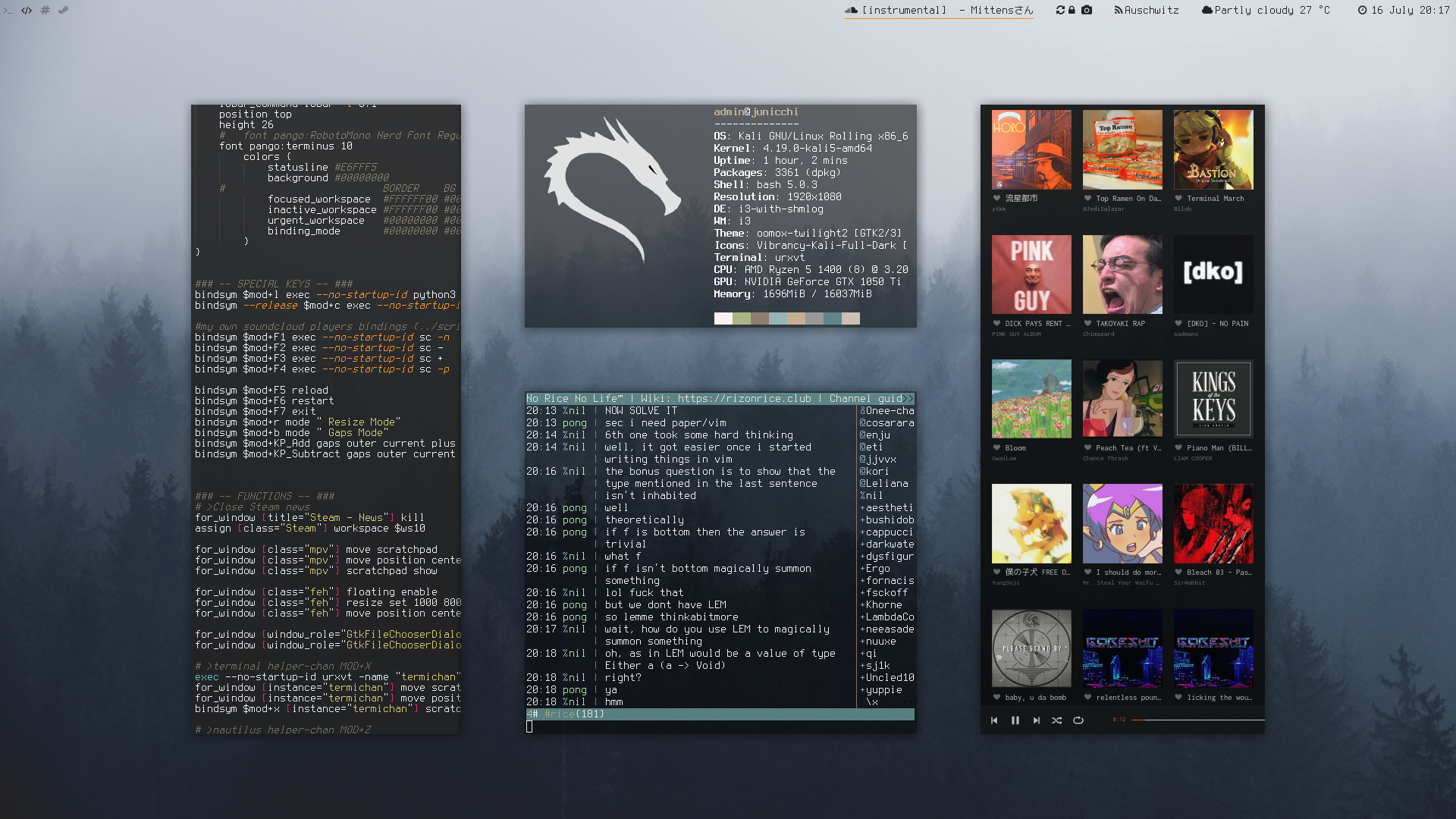Image resolution: width=1456 pixels, height=819 pixels.
Task: Toggle repeat mode in the player
Action: pyautogui.click(x=1078, y=720)
